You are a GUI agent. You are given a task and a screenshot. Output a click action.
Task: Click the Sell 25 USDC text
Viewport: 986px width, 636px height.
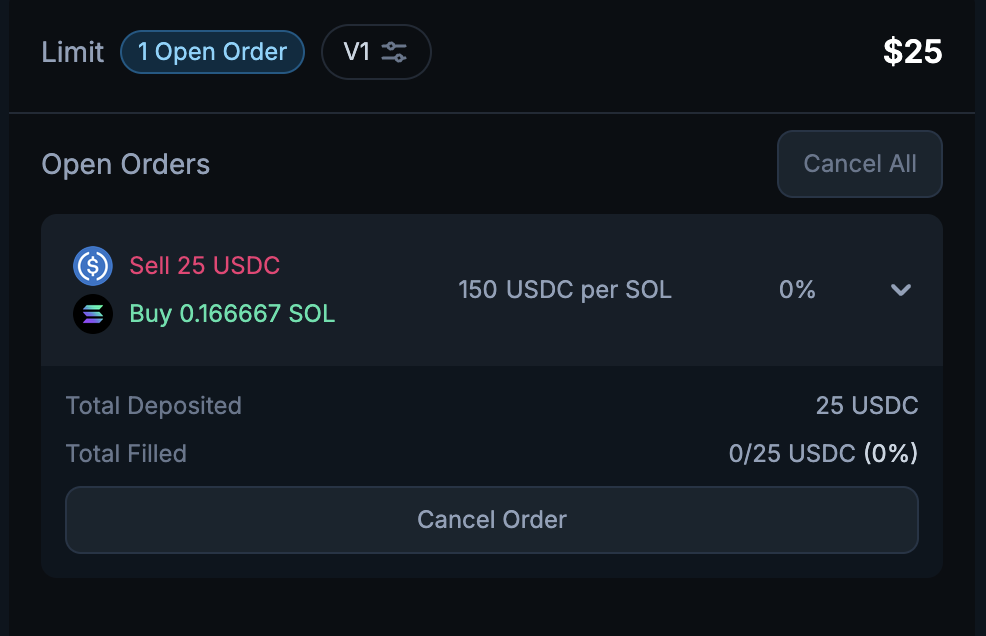(205, 266)
